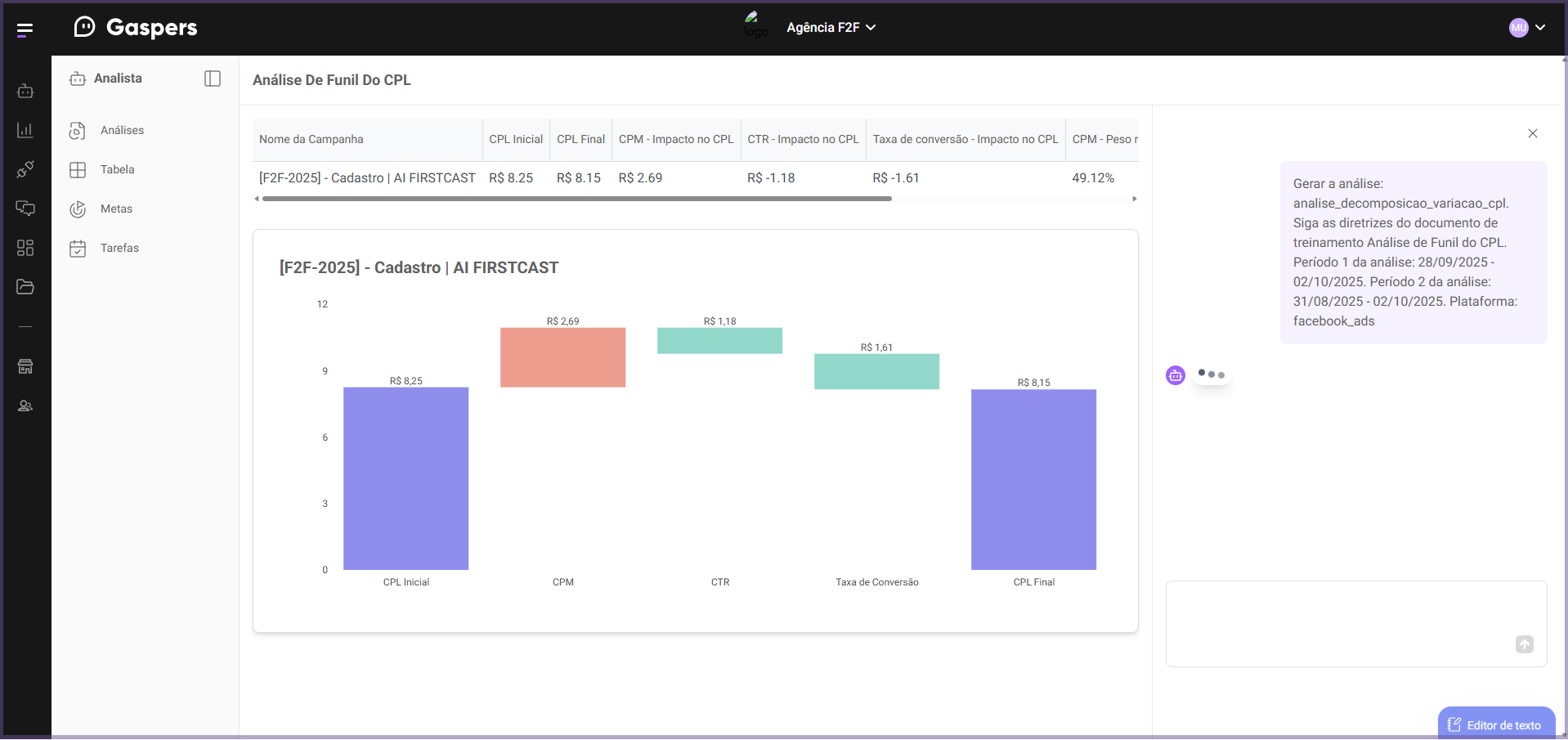This screenshot has width=1568, height=740.
Task: Expand the MU profile menu
Action: point(1527,27)
